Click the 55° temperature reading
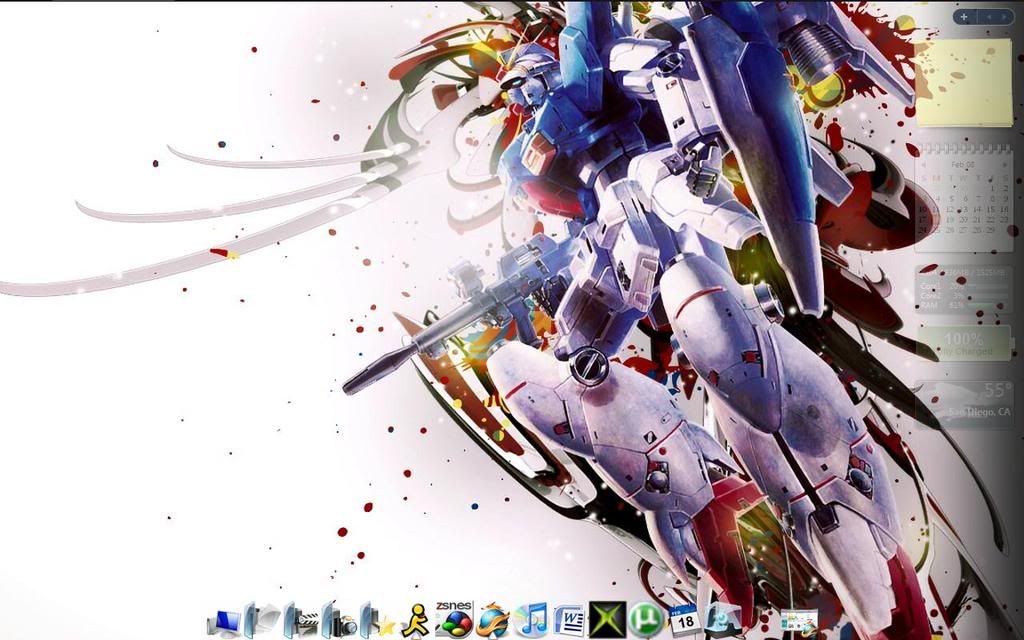This screenshot has height=640, width=1024. point(997,391)
